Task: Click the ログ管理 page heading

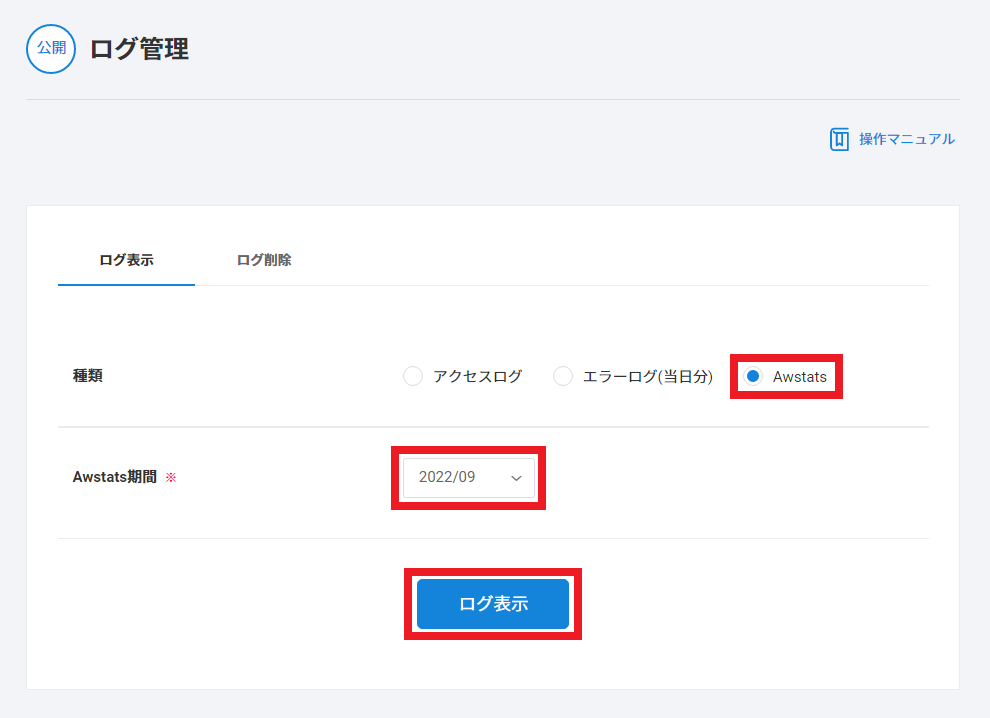Action: point(139,49)
